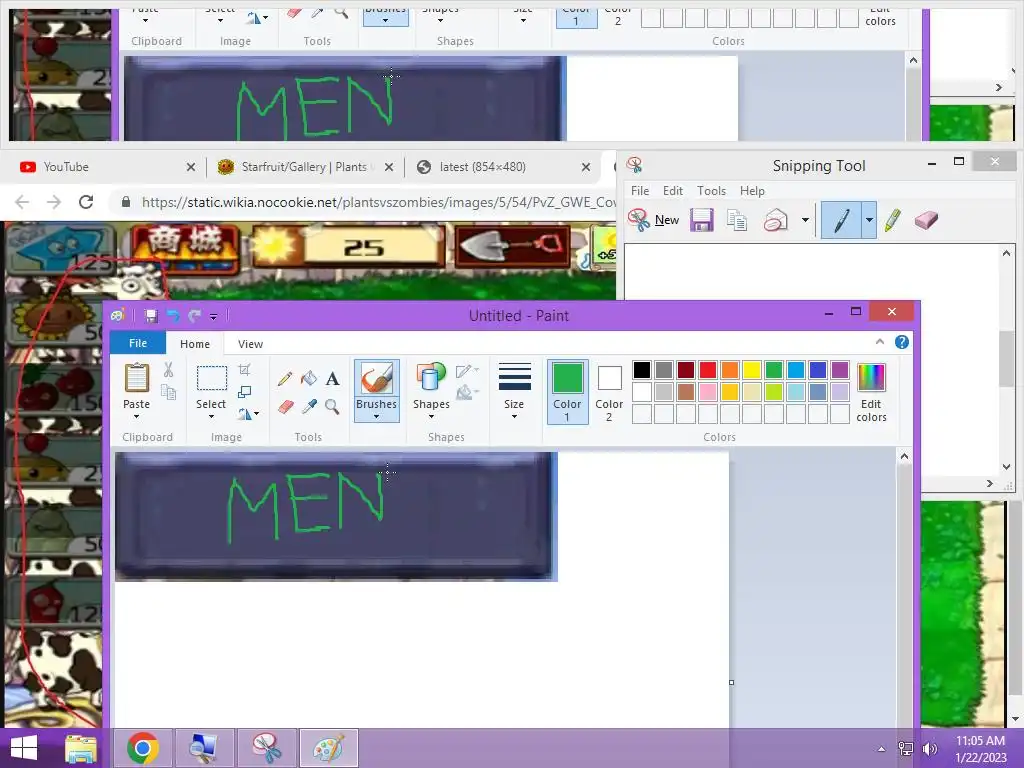The width and height of the screenshot is (1024, 768).
Task: Click the Save icon in Paint title bar
Action: (151, 316)
